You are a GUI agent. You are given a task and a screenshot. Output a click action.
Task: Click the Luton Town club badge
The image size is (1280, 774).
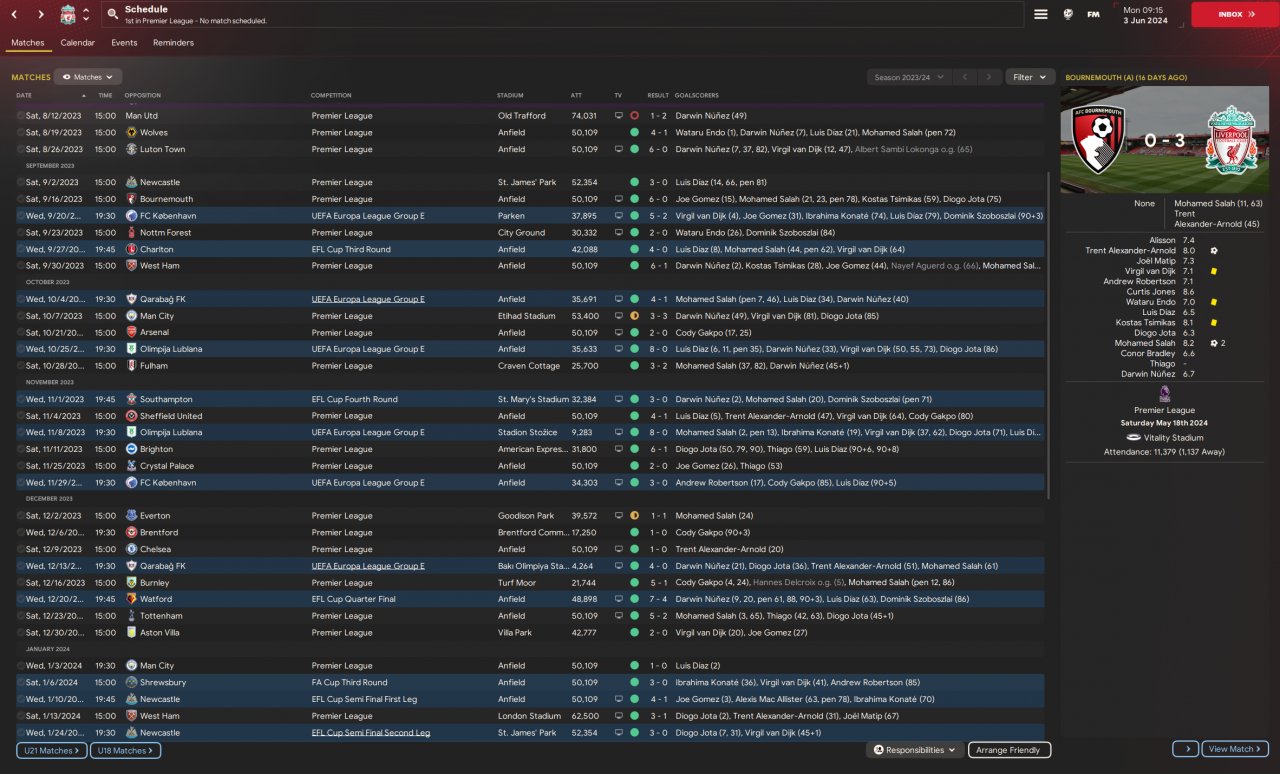(132, 149)
